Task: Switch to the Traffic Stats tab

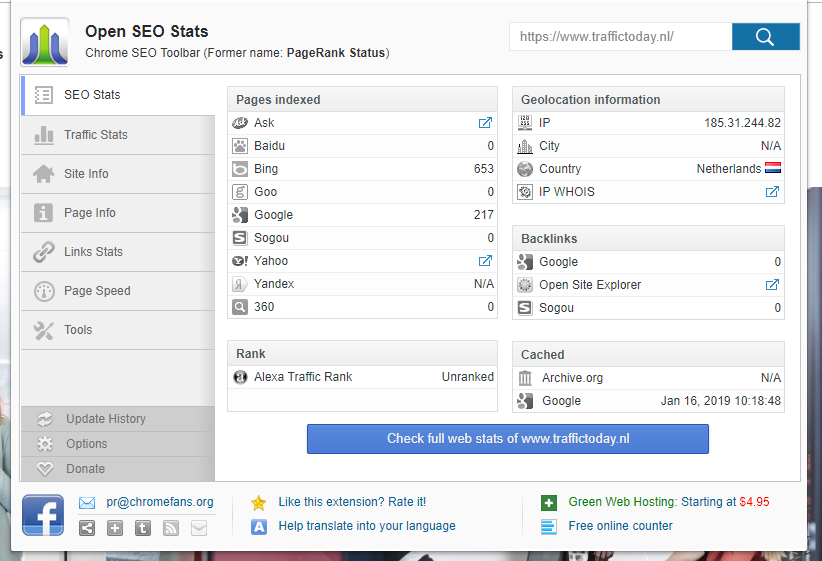Action: (x=96, y=135)
